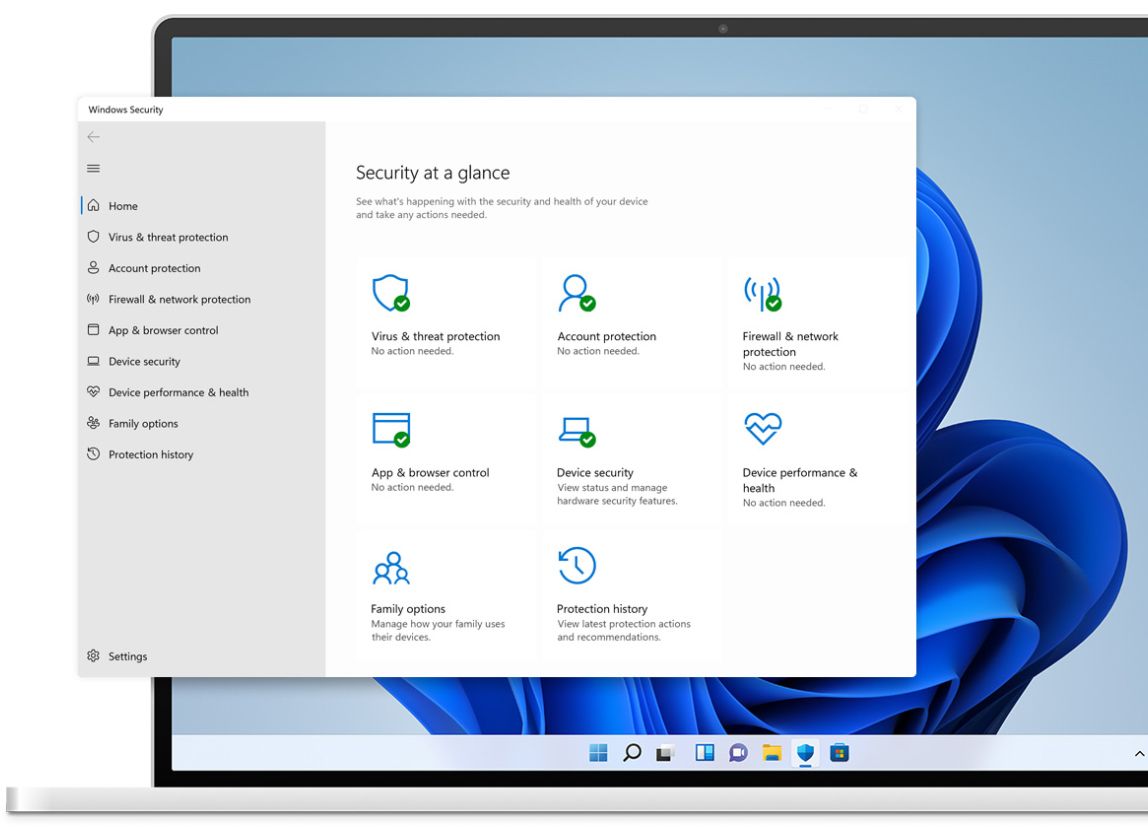The image size is (1148, 836).
Task: Collapse the navigation with the hamburger menu
Action: [93, 168]
